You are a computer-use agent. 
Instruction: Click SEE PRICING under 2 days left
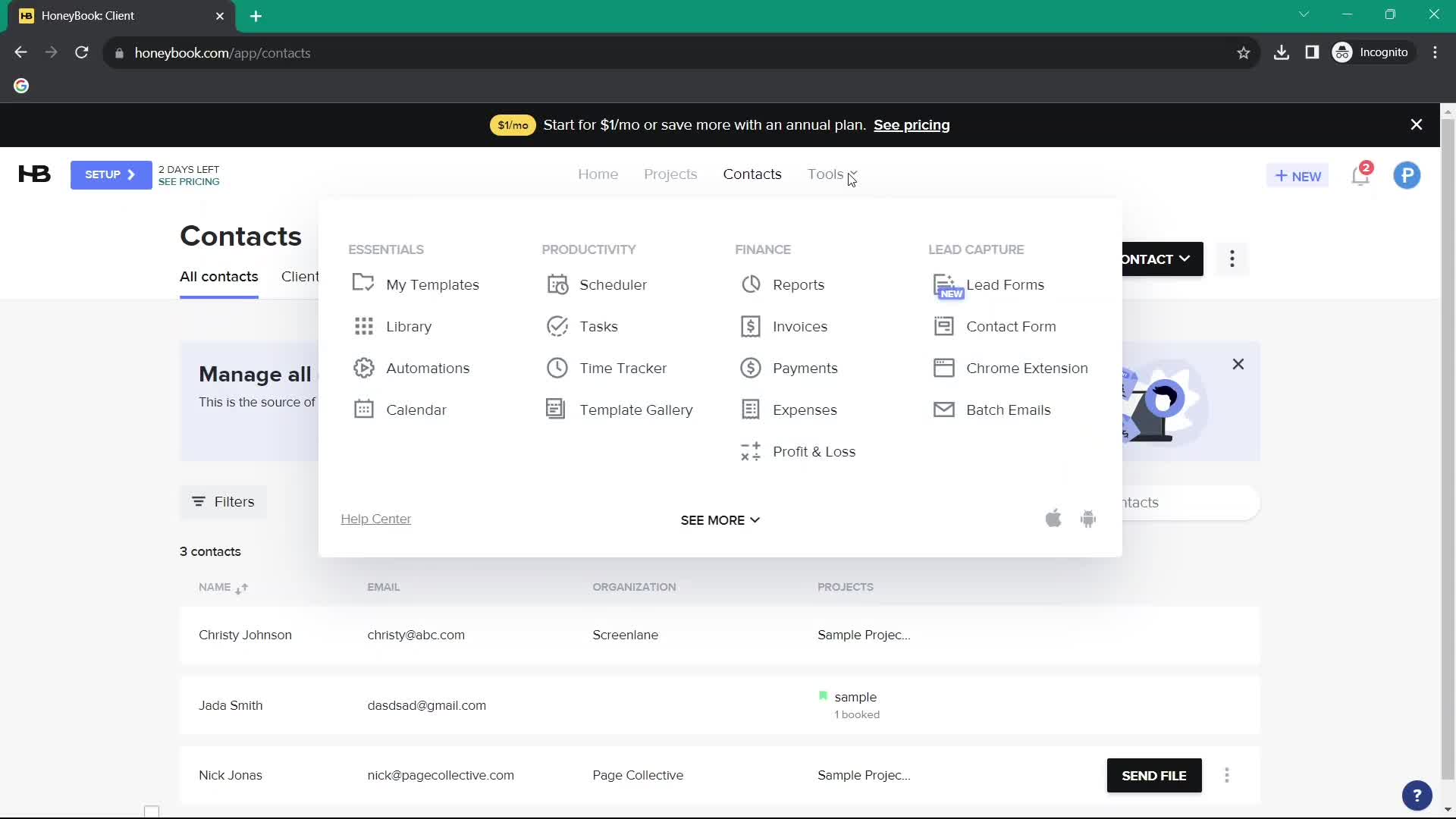coord(189,182)
